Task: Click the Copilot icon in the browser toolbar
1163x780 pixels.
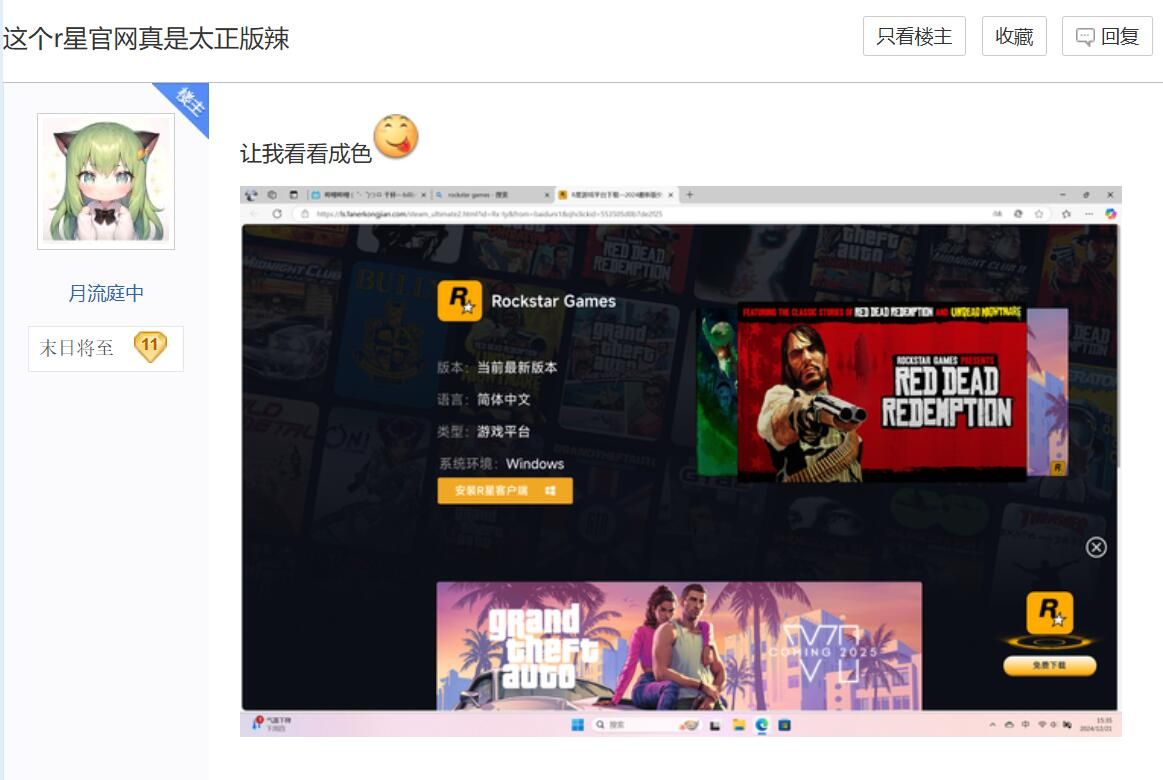Action: 1110,214
